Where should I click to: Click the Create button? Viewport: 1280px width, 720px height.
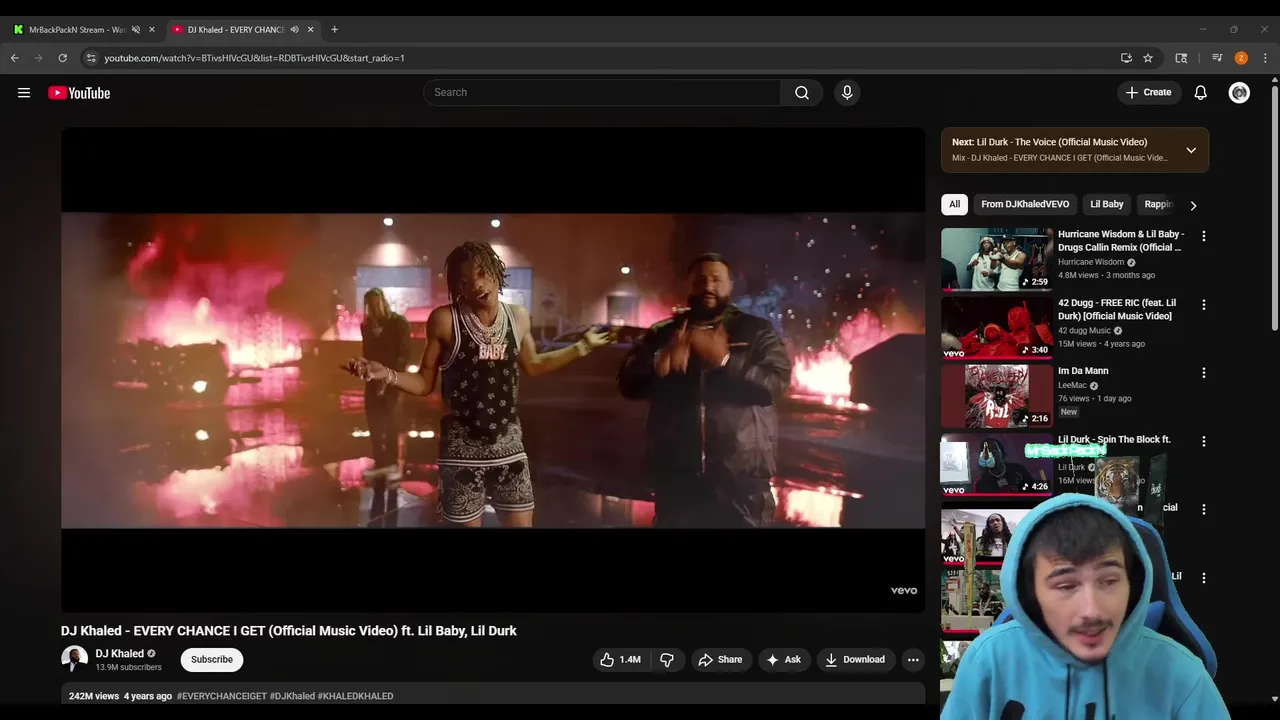1148,92
